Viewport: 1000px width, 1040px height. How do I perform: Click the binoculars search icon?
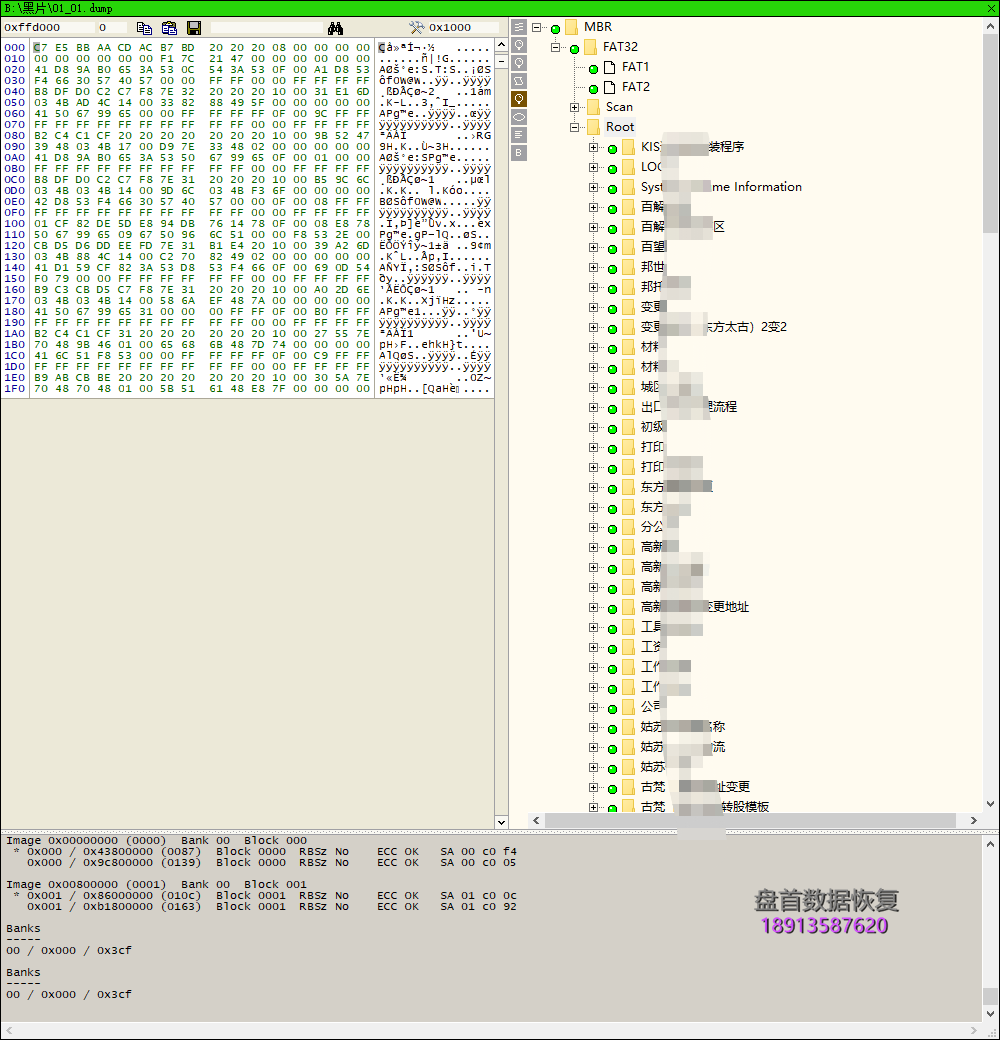pyautogui.click(x=335, y=28)
